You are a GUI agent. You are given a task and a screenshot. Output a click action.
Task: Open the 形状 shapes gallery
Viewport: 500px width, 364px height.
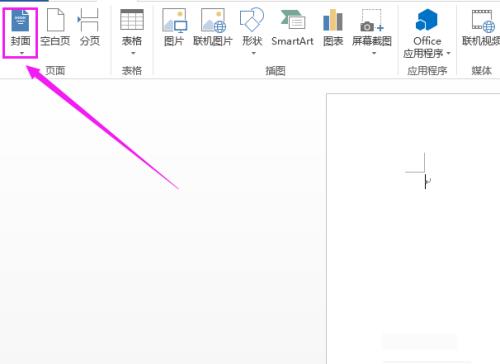click(252, 32)
